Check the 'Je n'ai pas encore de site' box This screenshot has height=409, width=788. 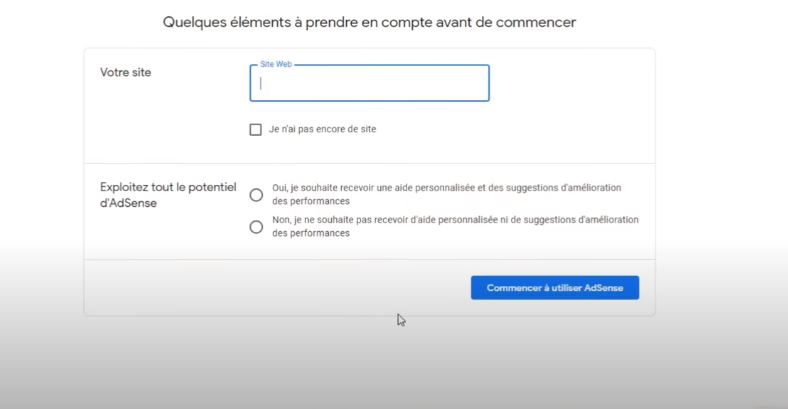coord(256,129)
